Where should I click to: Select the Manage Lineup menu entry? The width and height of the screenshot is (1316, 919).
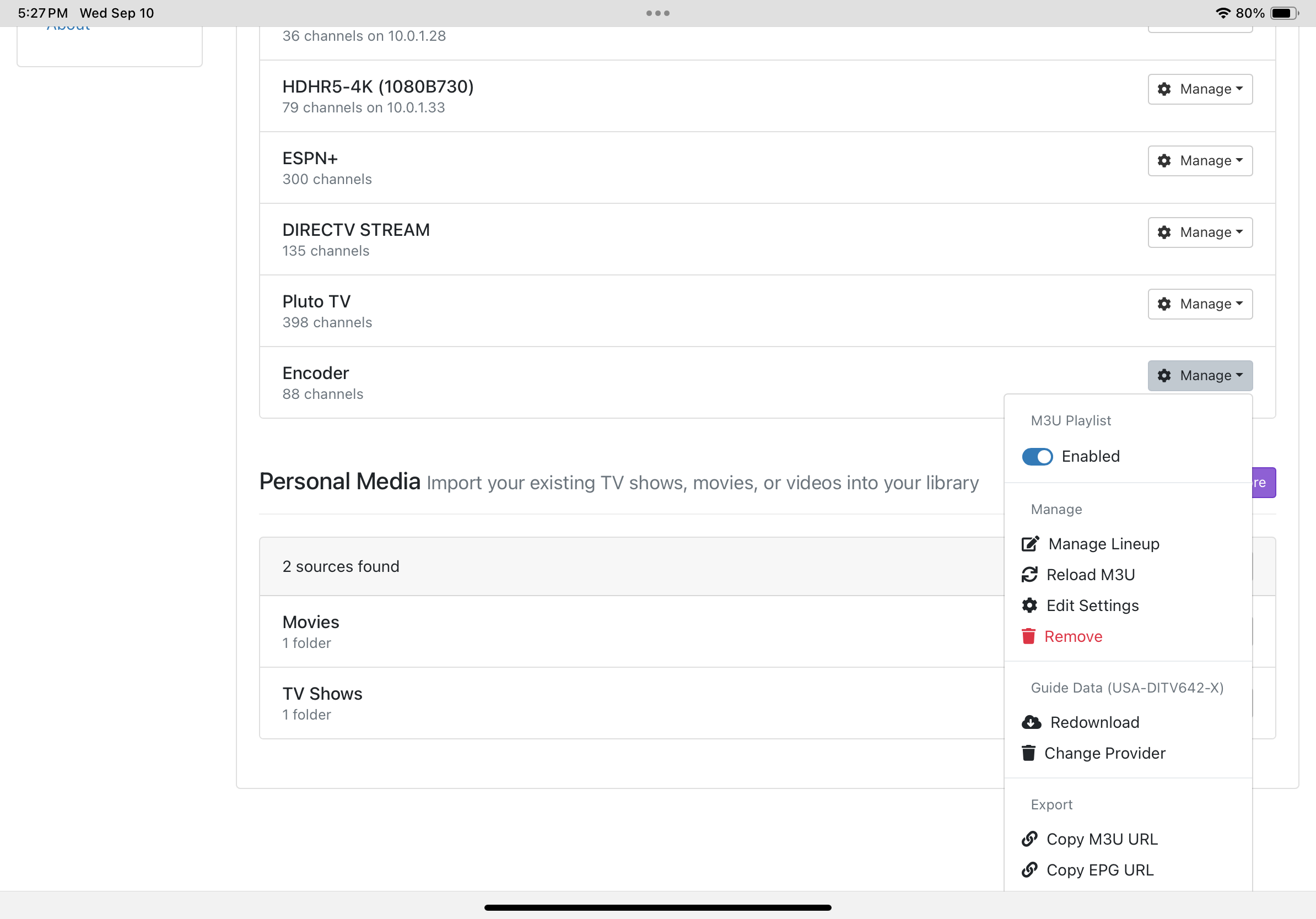tap(1103, 544)
